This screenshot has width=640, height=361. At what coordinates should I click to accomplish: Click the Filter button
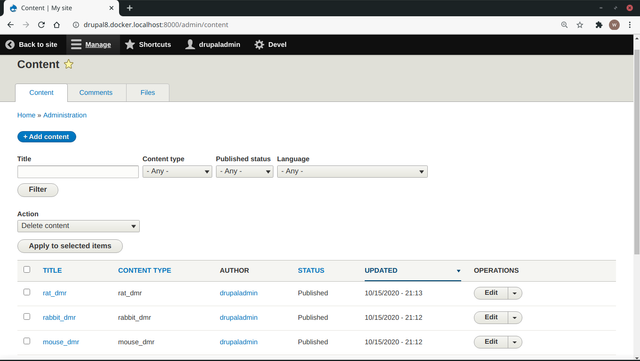(x=38, y=190)
